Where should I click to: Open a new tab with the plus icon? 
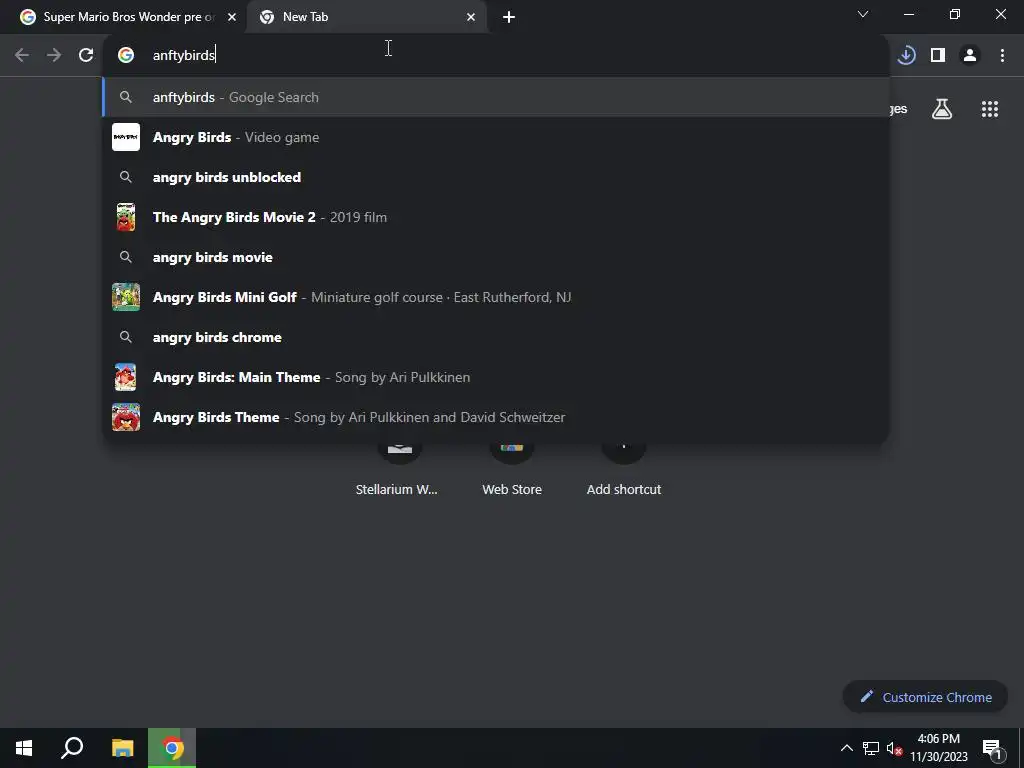coord(509,17)
